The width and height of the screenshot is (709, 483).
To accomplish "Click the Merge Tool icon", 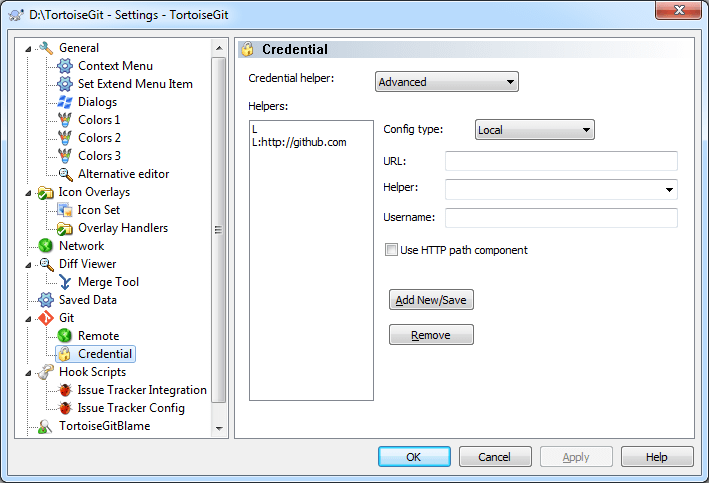I will pos(65,282).
